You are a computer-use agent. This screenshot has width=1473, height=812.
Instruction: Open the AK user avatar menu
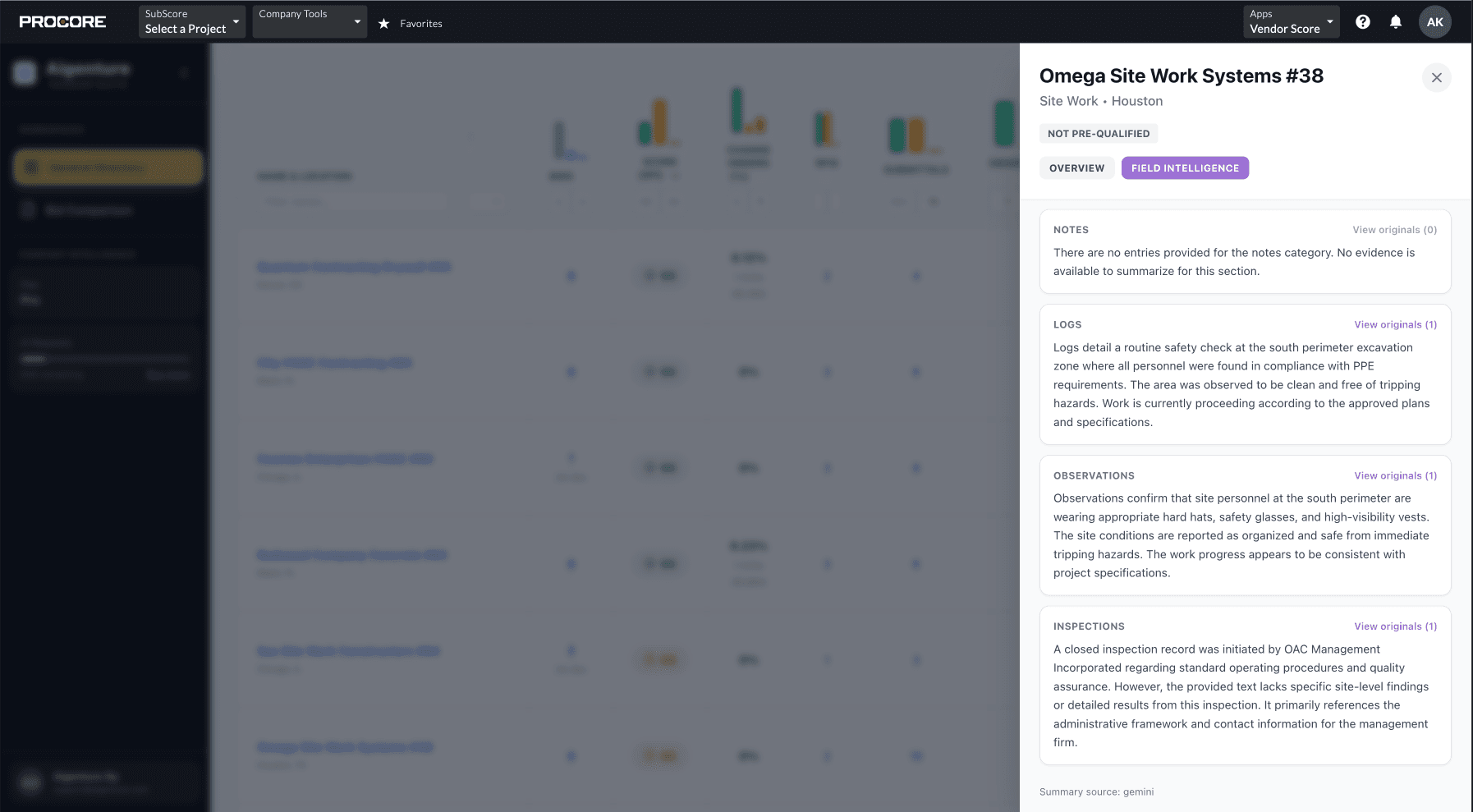pyautogui.click(x=1435, y=22)
